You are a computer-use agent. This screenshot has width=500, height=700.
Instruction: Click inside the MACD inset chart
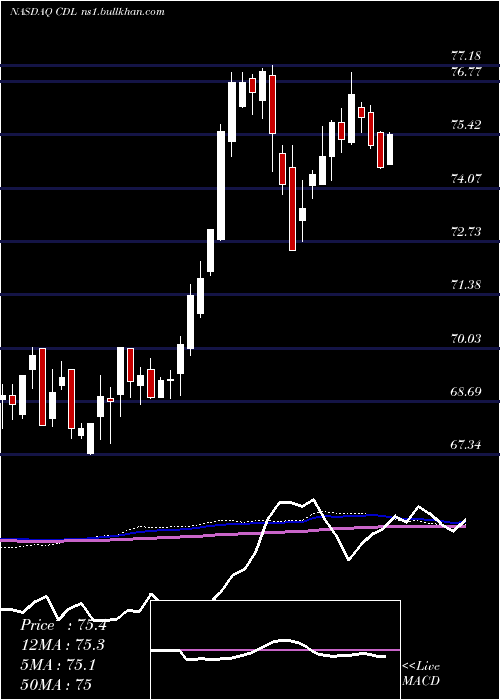tap(275, 650)
